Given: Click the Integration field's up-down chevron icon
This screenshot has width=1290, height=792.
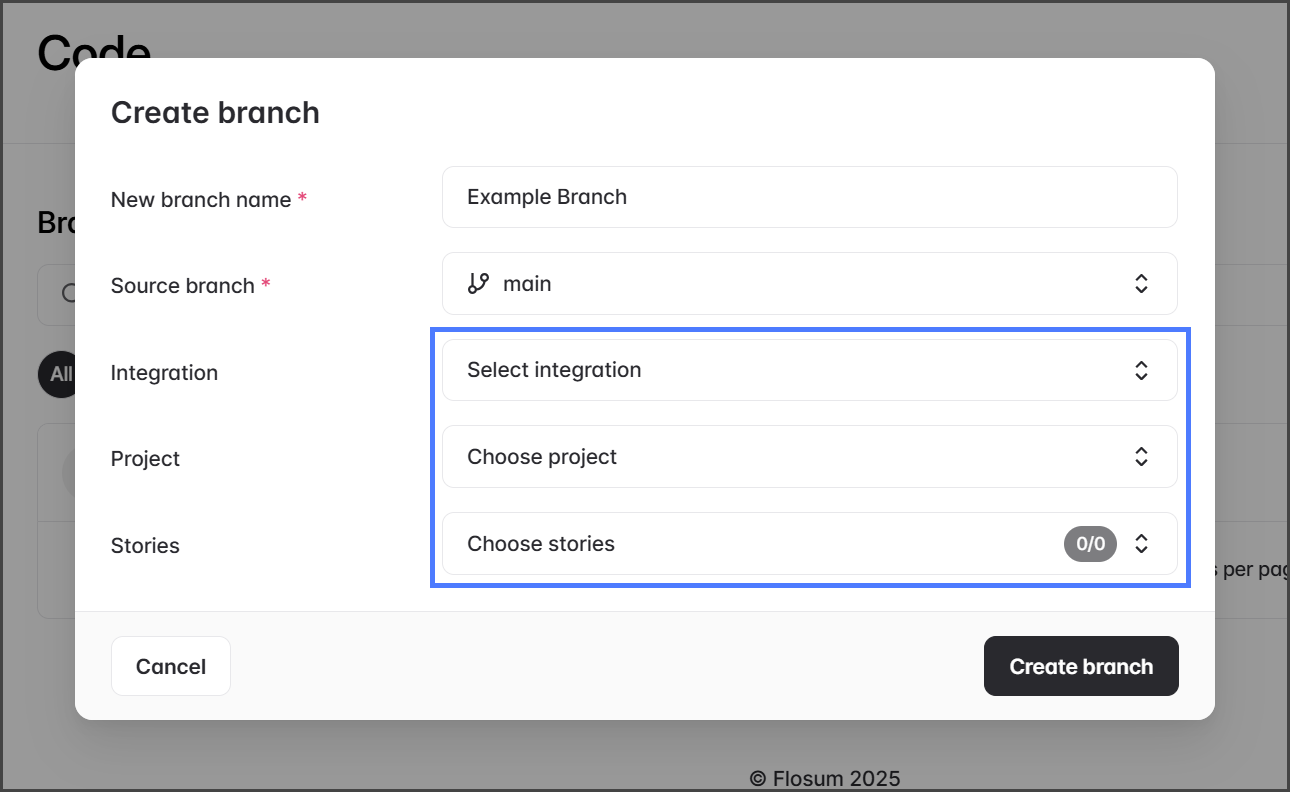Looking at the screenshot, I should click(1141, 370).
